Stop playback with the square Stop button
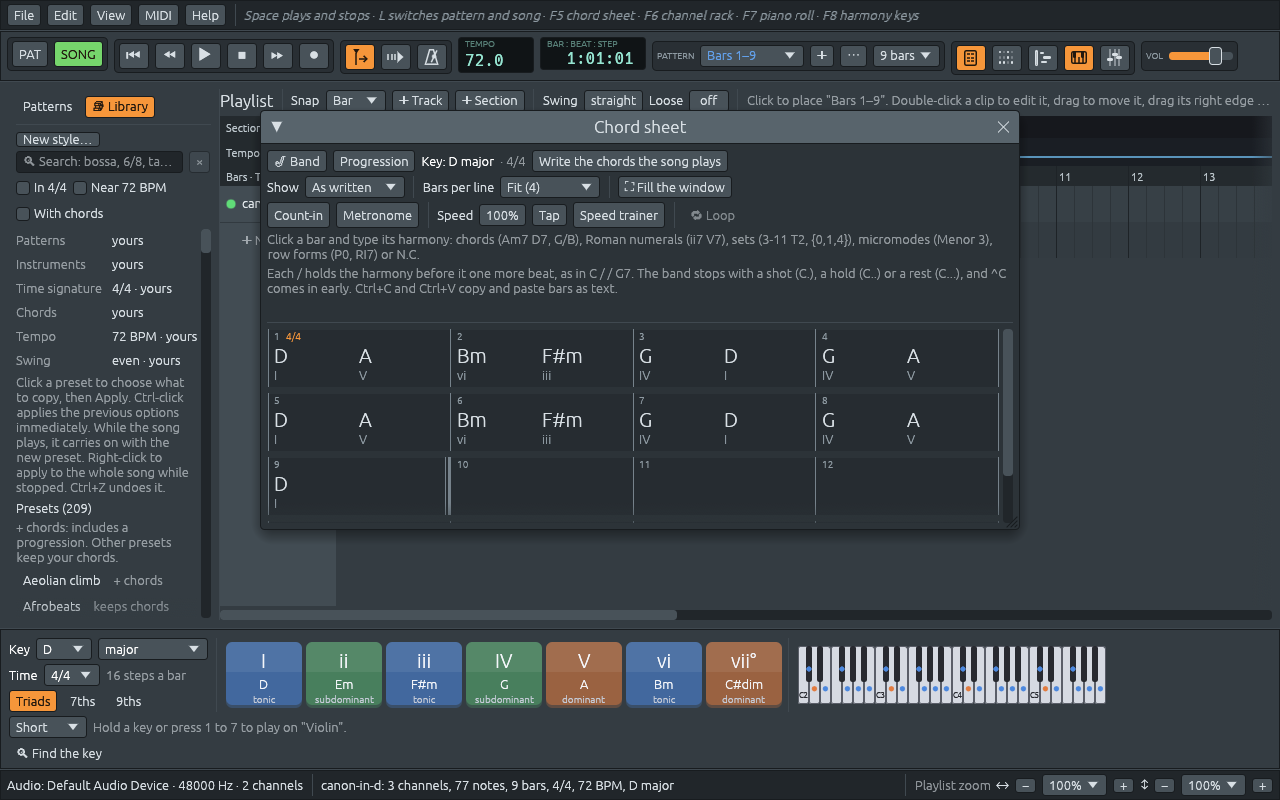 (x=241, y=55)
